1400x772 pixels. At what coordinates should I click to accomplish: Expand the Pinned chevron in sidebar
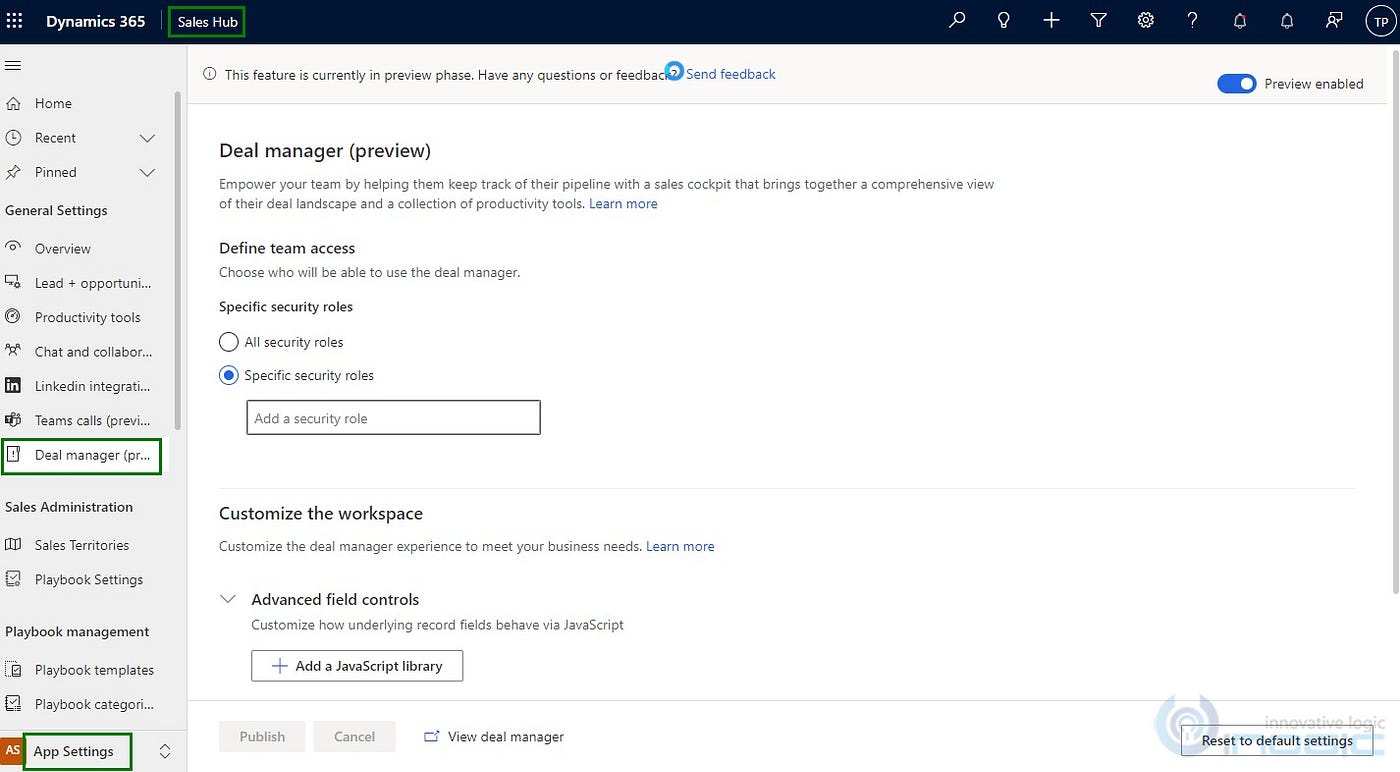(147, 172)
